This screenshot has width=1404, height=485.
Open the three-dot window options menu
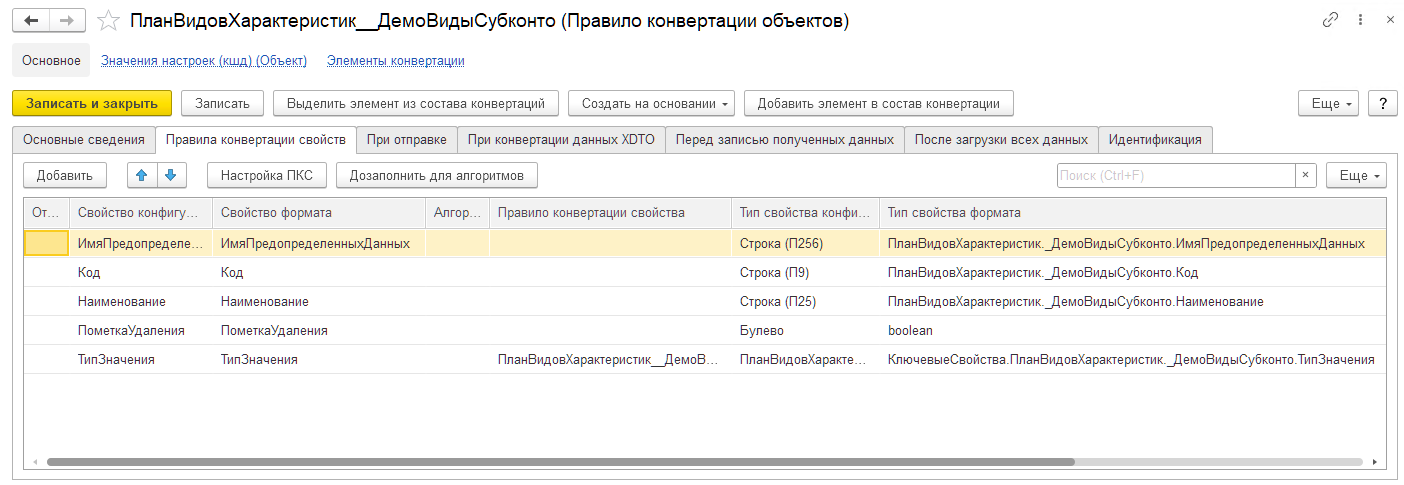[1360, 20]
